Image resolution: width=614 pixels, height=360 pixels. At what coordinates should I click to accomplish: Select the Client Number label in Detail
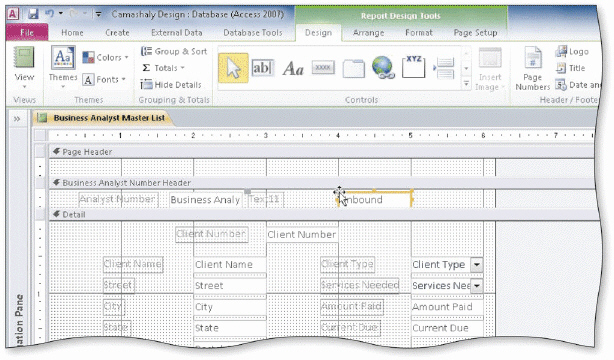(211, 234)
